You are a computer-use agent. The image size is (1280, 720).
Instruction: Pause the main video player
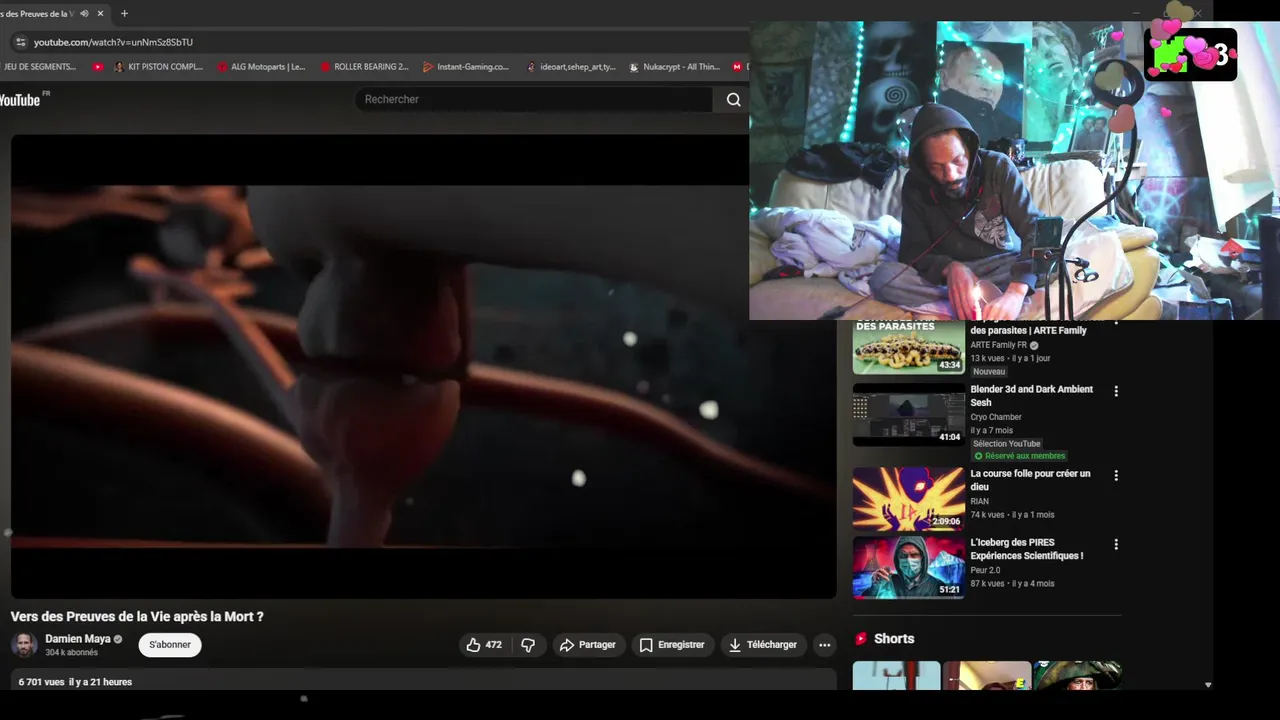423,366
